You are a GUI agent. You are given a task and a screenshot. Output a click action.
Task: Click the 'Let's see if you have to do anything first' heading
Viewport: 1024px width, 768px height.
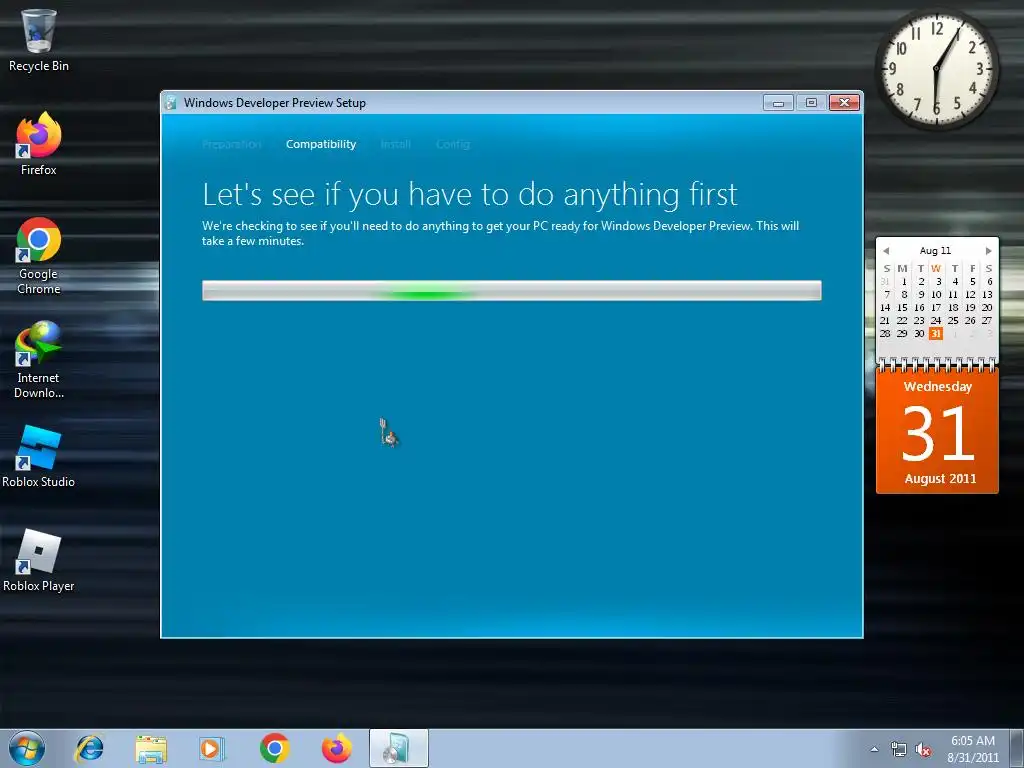[x=470, y=195]
